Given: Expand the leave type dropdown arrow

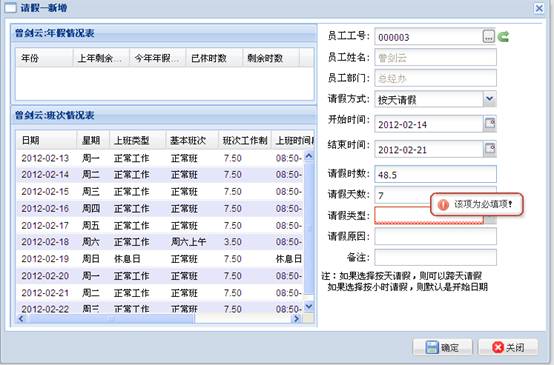Looking at the screenshot, I should pos(490,220).
